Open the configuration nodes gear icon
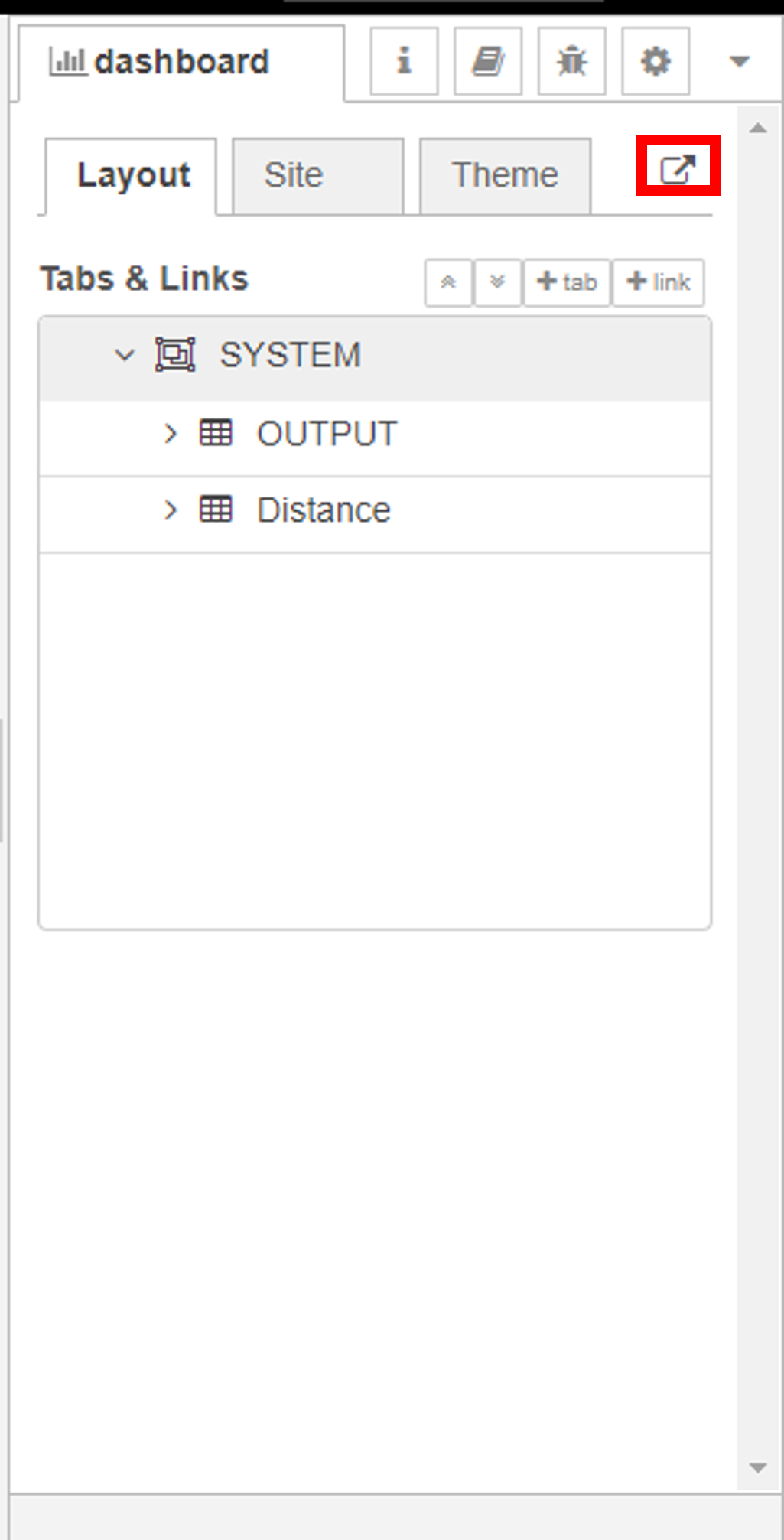Viewport: 784px width, 1540px height. point(655,61)
